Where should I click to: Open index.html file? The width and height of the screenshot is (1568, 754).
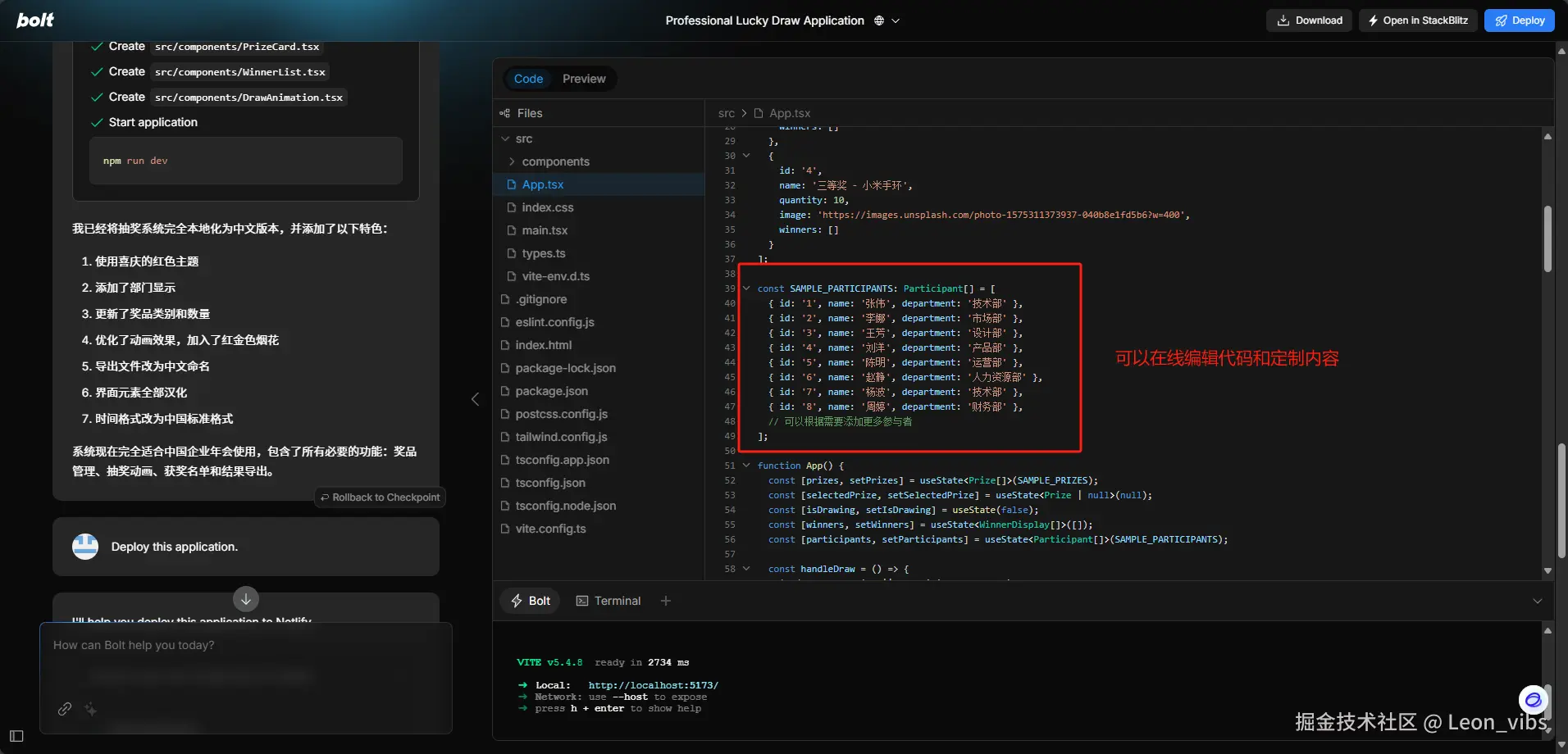pos(599,345)
